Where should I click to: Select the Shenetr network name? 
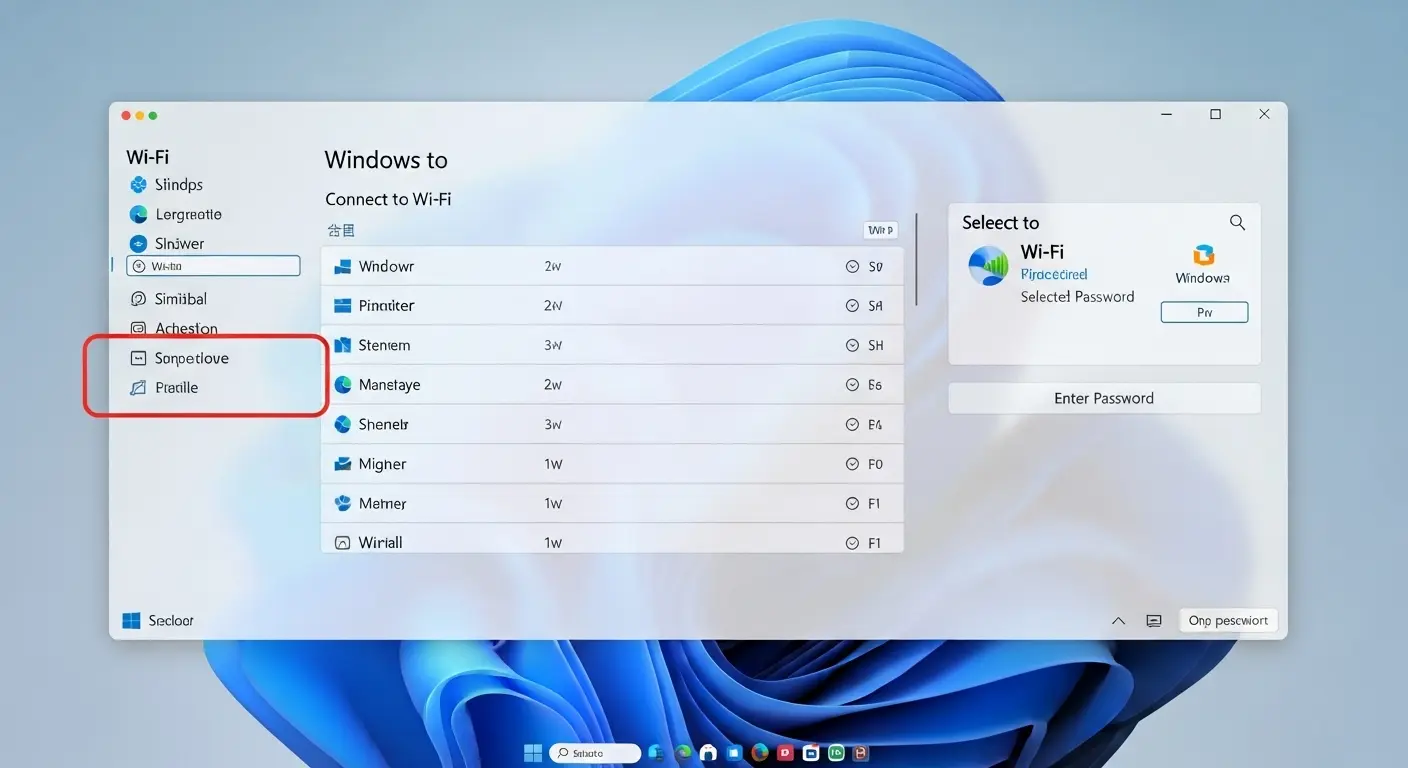tap(384, 425)
